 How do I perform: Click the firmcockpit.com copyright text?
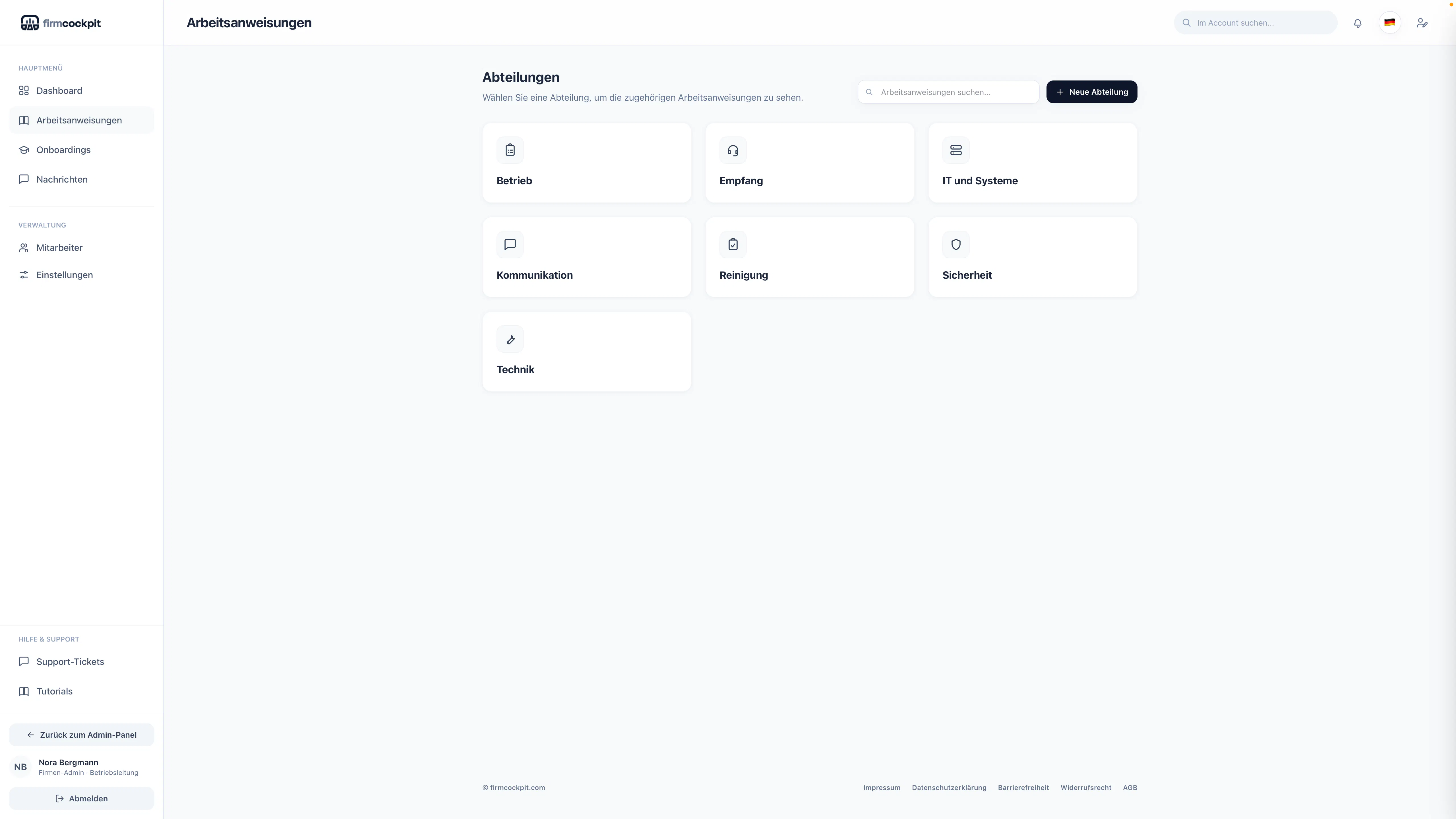[x=514, y=787]
